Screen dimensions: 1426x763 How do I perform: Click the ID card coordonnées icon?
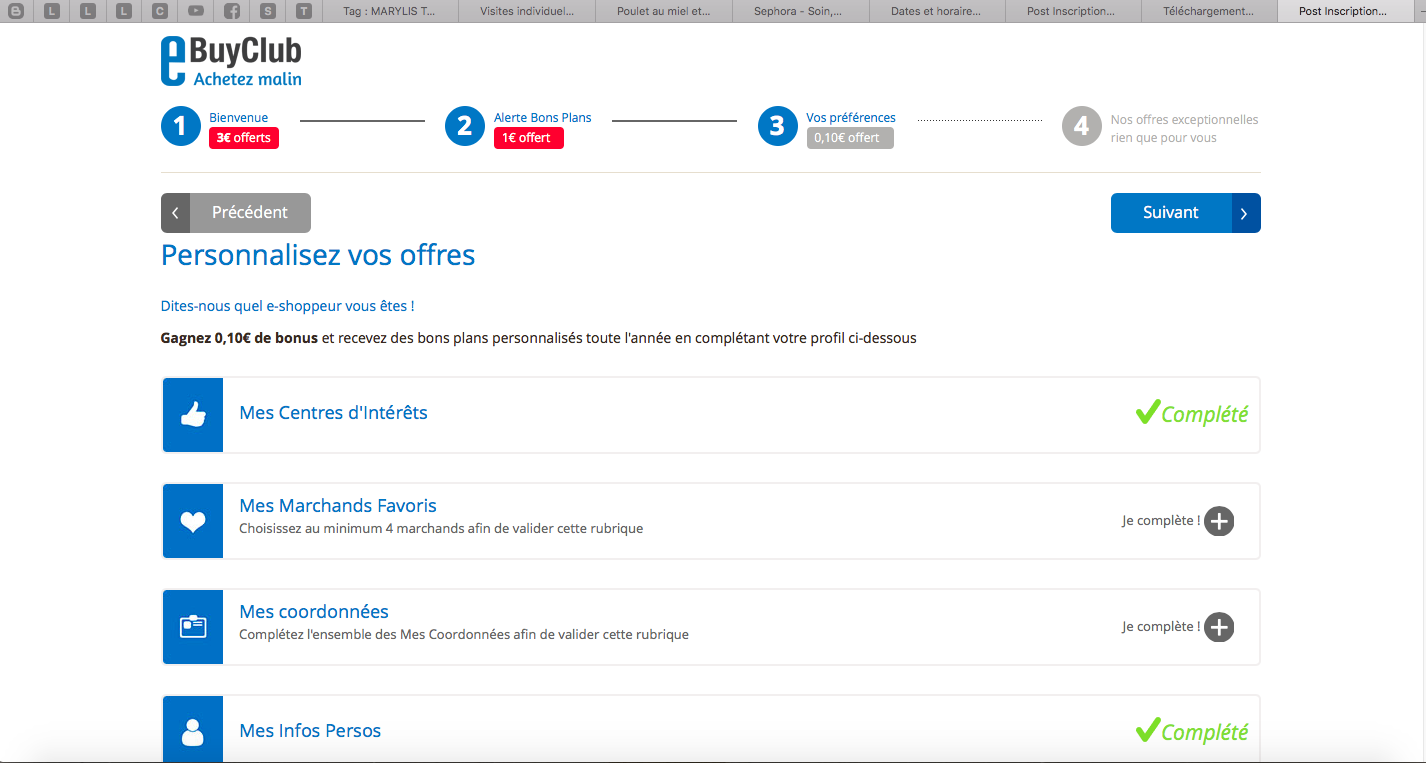pyautogui.click(x=193, y=627)
